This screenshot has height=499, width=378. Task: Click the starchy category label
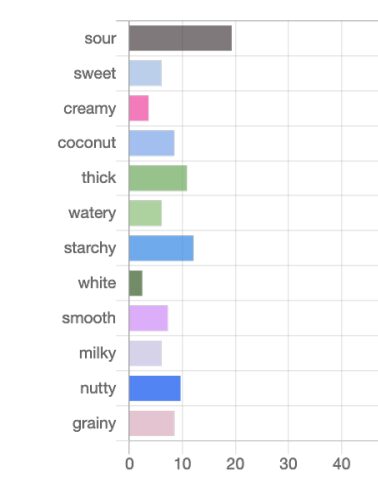pyautogui.click(x=90, y=248)
